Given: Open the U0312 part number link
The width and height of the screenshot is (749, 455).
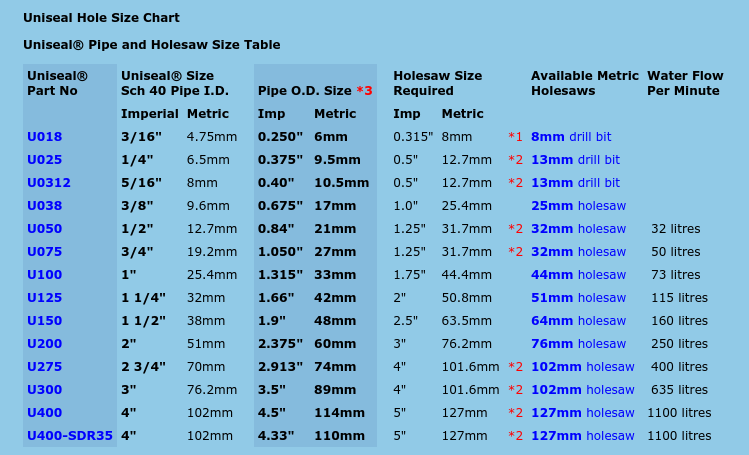Looking at the screenshot, I should [x=49, y=183].
